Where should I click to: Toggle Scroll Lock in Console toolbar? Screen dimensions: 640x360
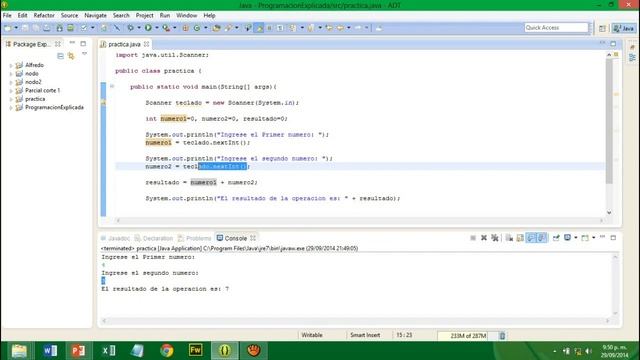pyautogui.click(x=520, y=238)
